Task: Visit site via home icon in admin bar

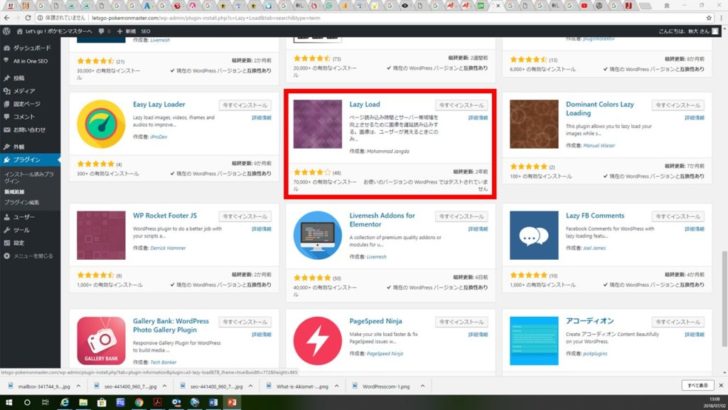Action: pyautogui.click(x=20, y=31)
